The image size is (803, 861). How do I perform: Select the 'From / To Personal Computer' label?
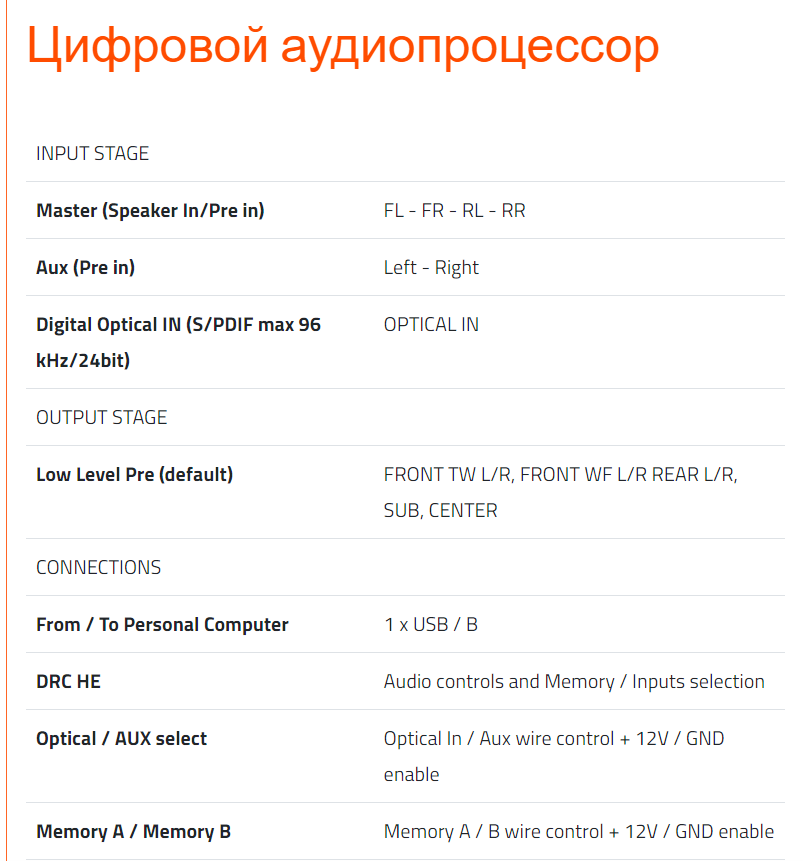(162, 624)
